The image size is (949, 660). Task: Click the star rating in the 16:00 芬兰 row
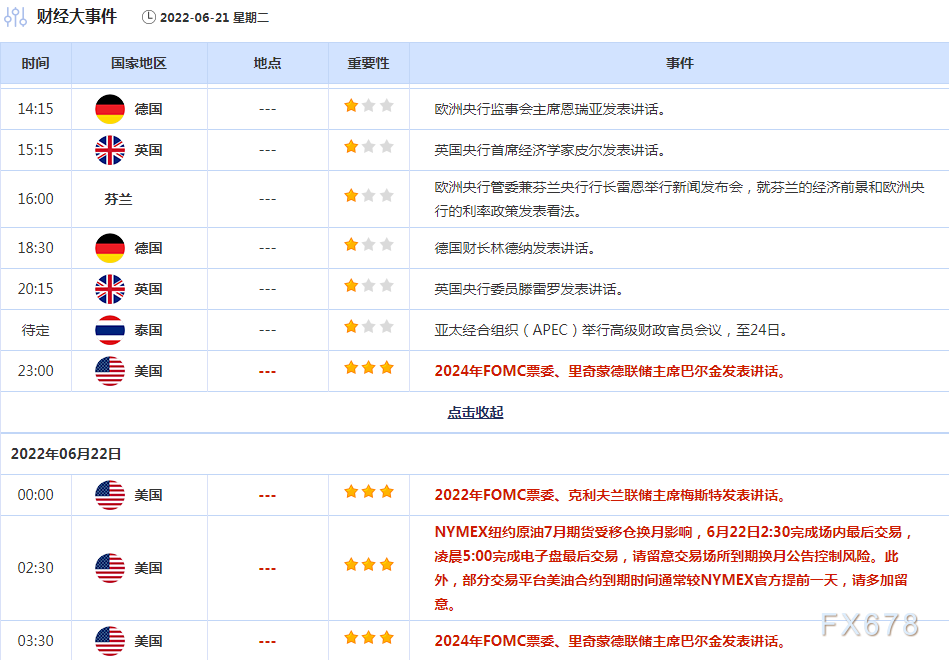click(x=369, y=196)
